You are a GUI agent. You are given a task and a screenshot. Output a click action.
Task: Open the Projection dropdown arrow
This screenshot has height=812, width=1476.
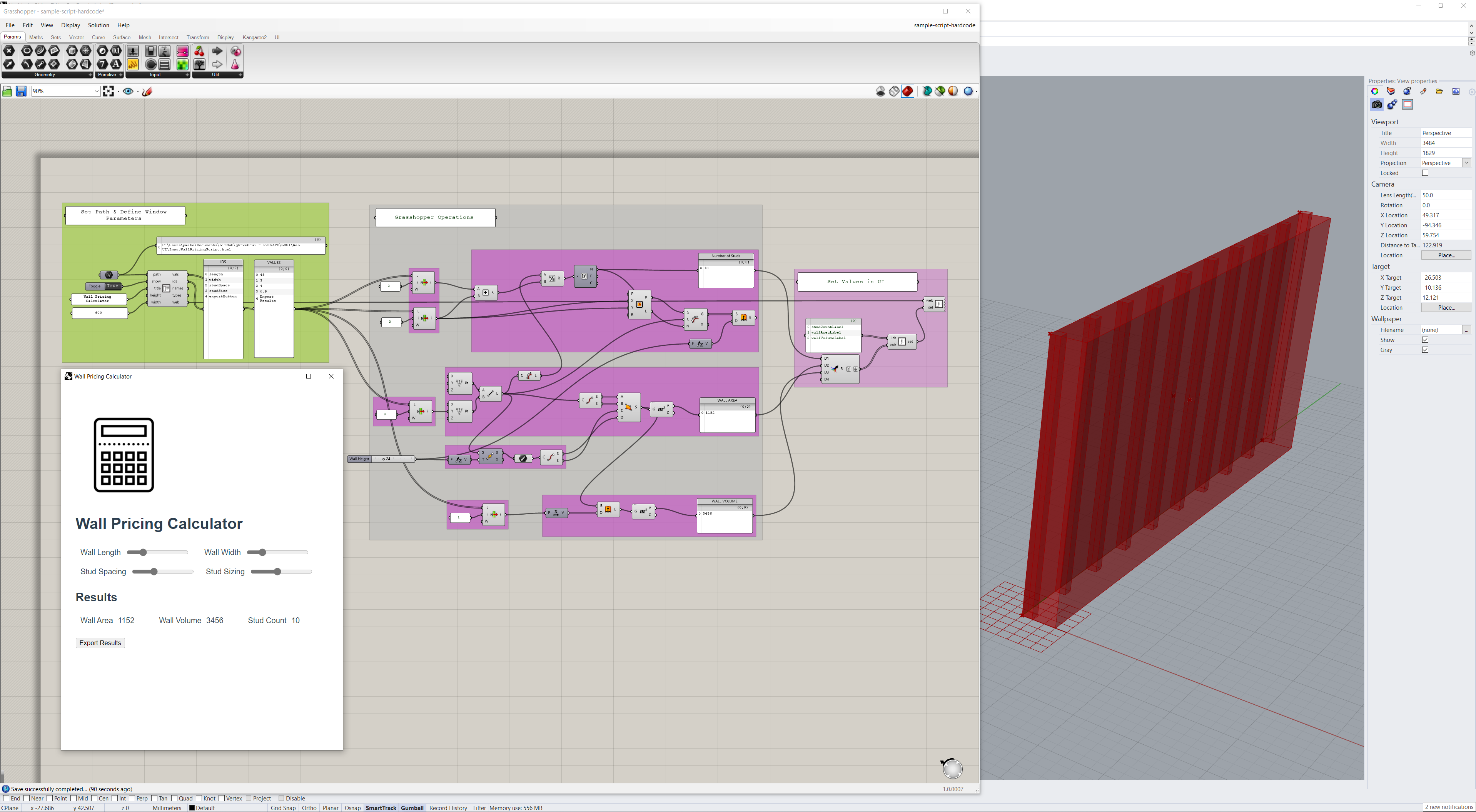click(x=1466, y=163)
